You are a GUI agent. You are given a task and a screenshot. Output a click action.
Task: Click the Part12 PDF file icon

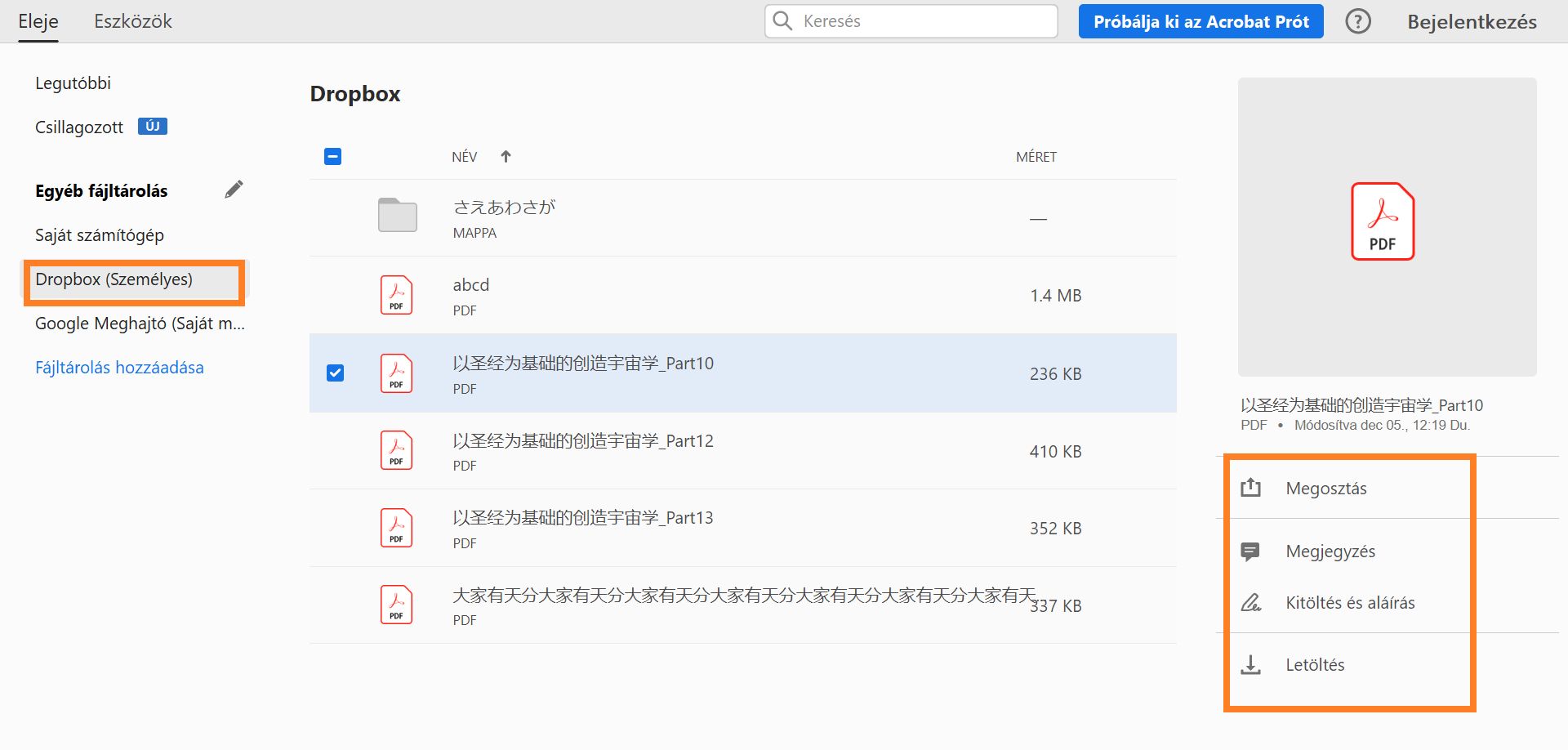coord(396,450)
